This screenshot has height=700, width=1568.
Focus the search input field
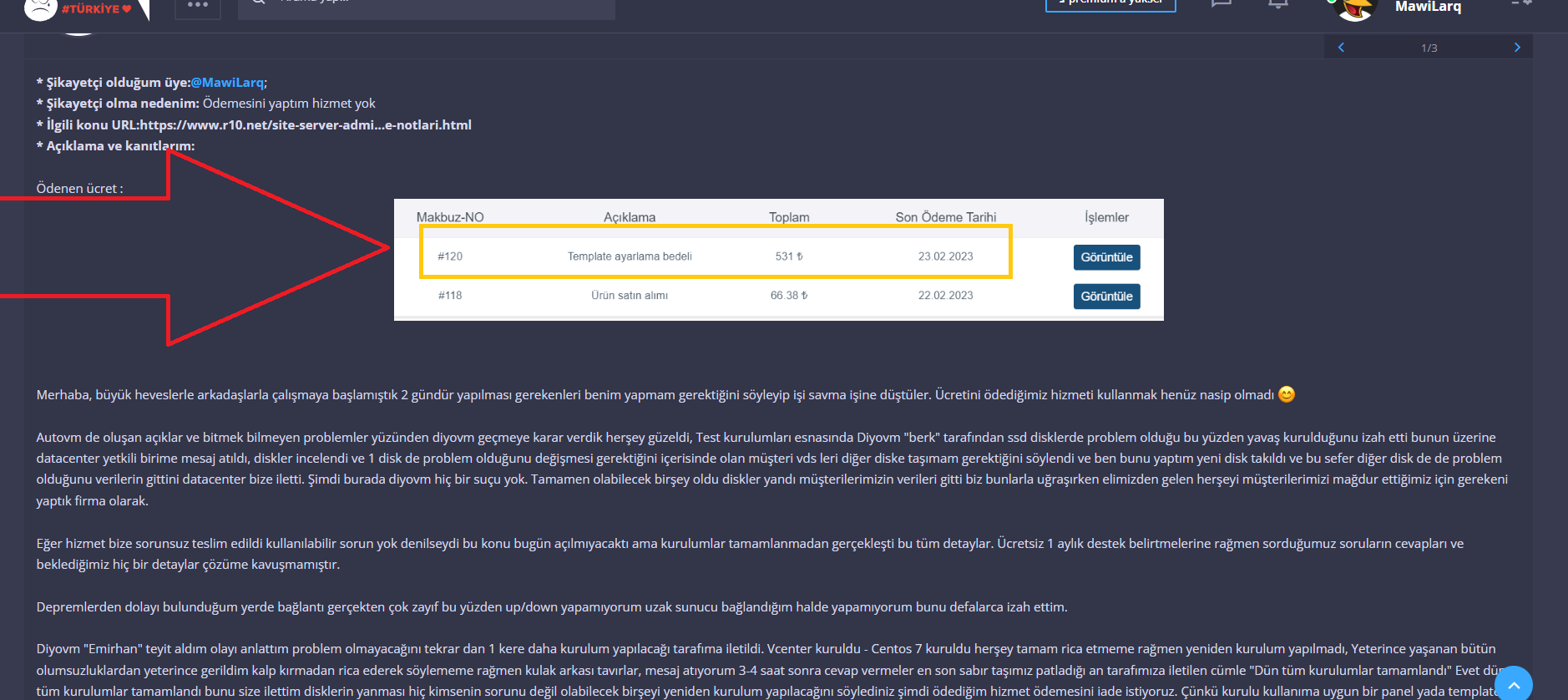[x=427, y=8]
